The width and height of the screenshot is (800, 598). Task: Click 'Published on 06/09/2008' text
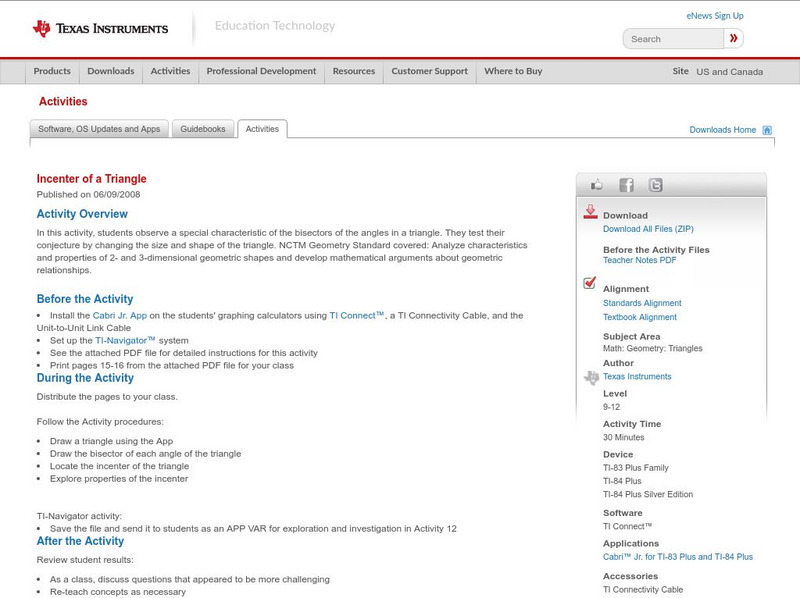(88, 195)
